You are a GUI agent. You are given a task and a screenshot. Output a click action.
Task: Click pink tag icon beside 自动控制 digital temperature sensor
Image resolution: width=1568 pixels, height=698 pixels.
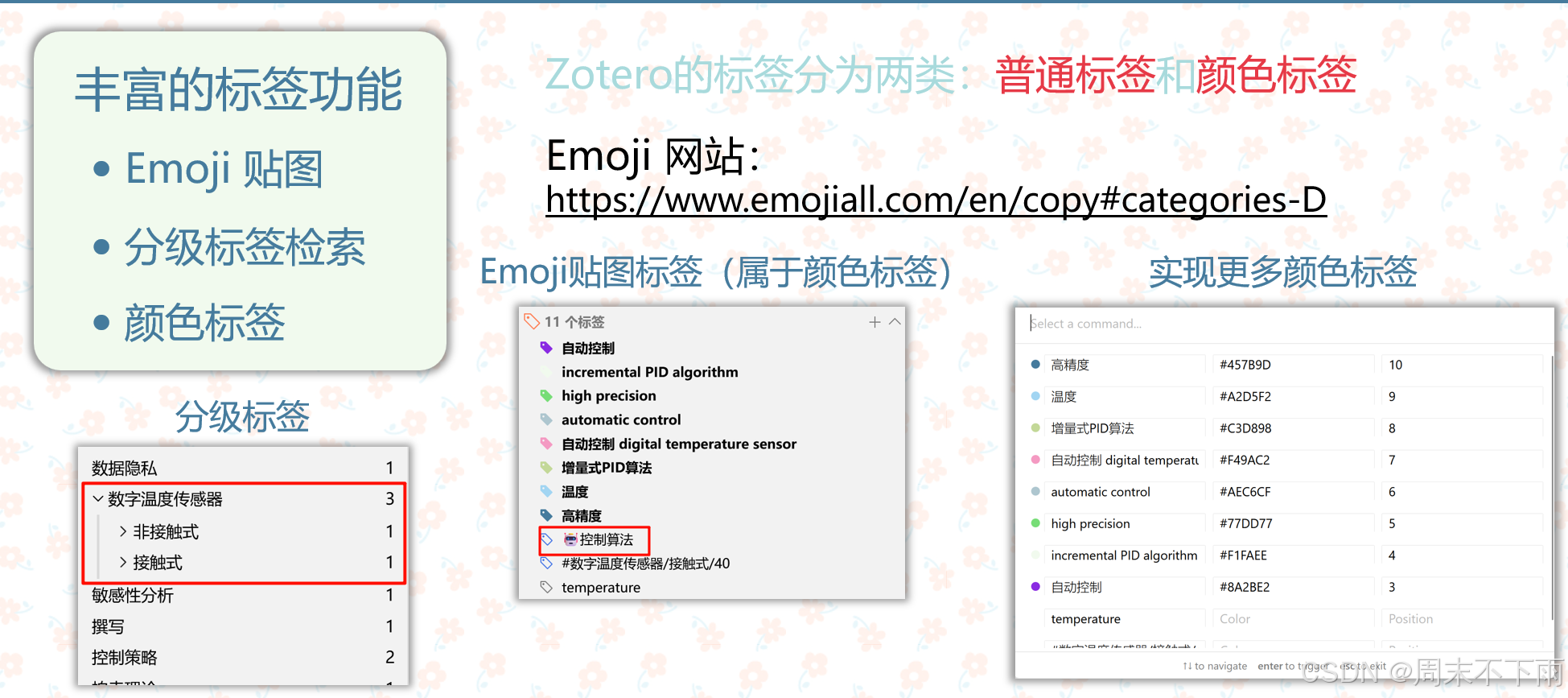[x=546, y=444]
